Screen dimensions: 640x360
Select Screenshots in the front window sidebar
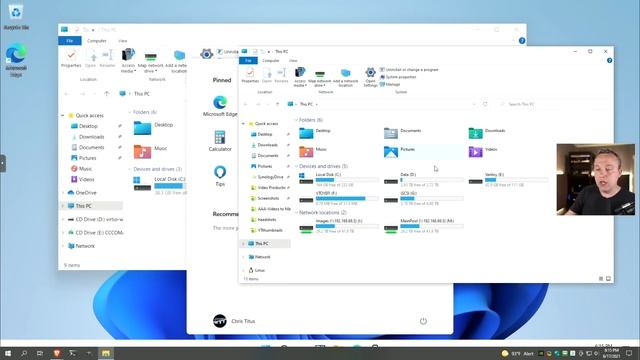268,198
